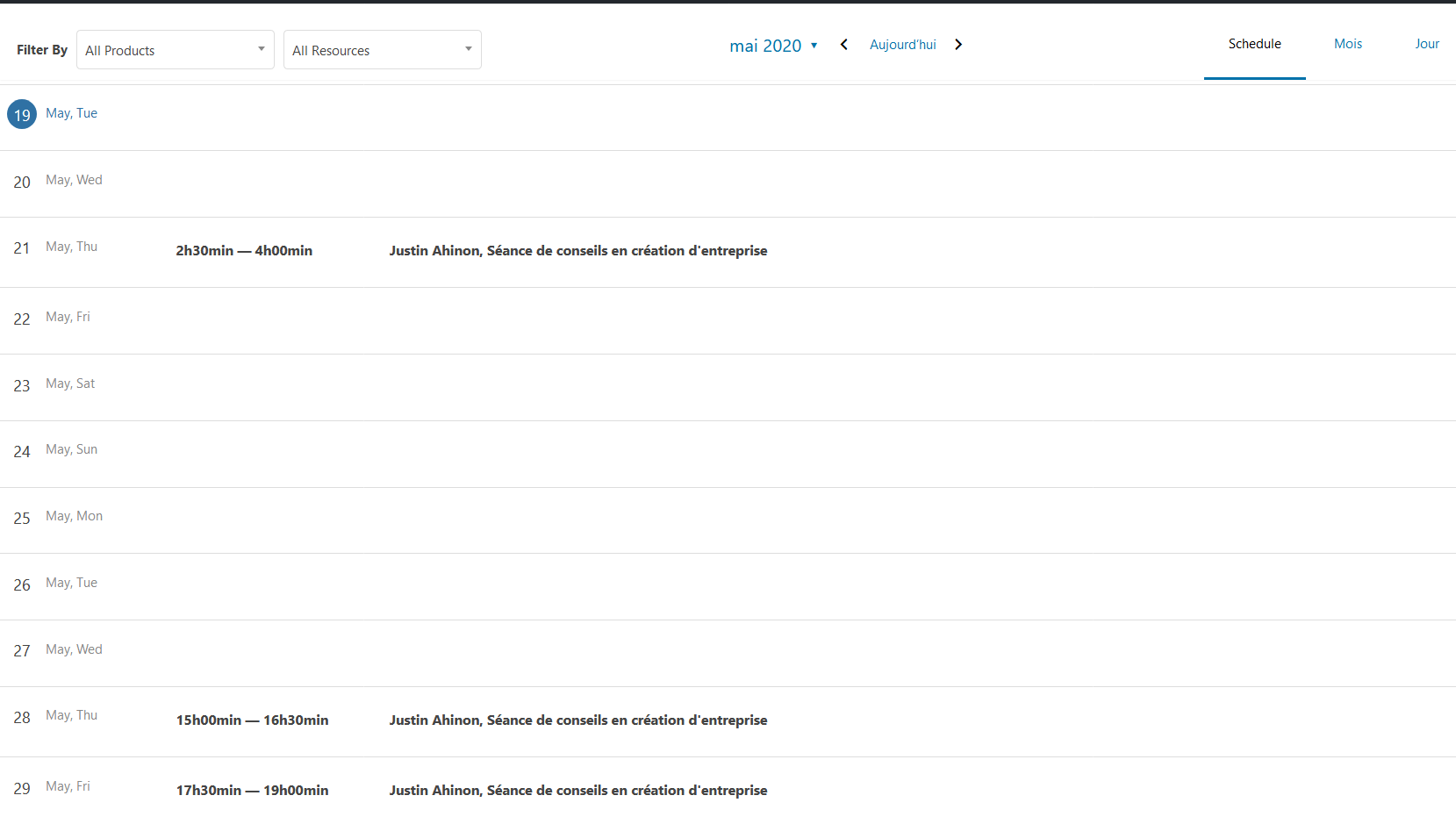Open the mai 2020 month picker

click(772, 46)
